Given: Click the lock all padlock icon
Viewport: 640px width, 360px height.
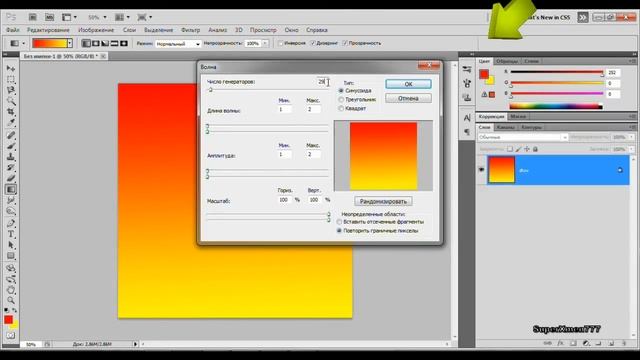Looking at the screenshot, I should [x=535, y=149].
